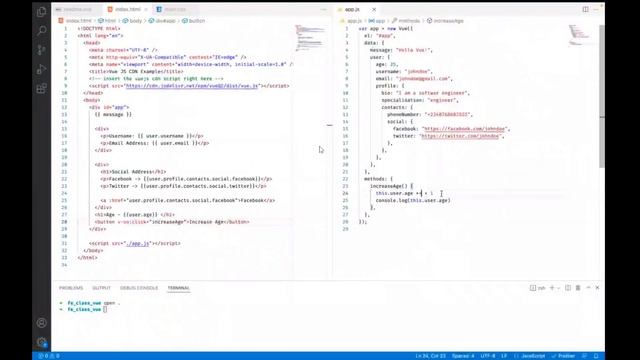Click the Increase Age button code line
640x360 pixels.
pyautogui.click(x=172, y=222)
